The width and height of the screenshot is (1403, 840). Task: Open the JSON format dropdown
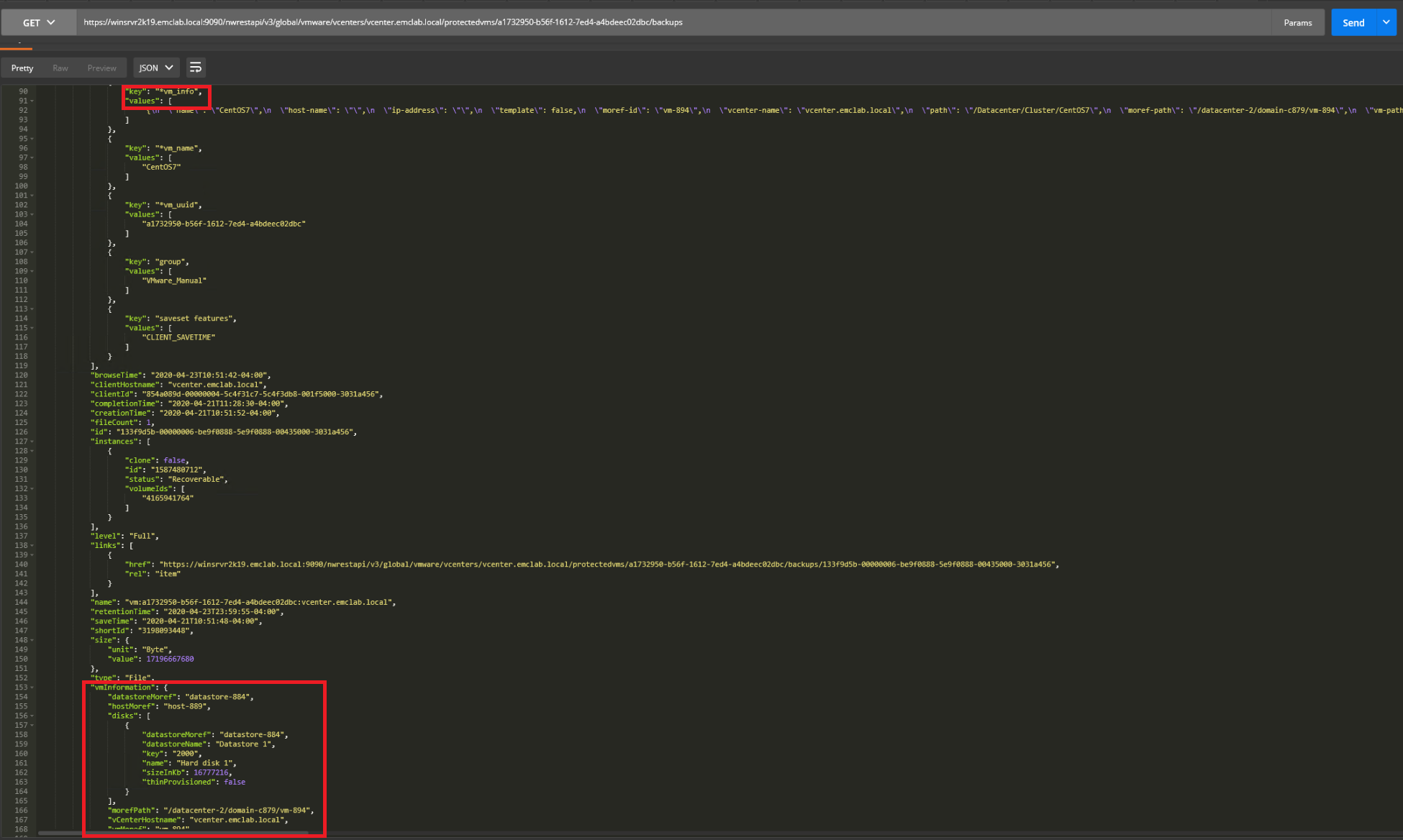pos(155,68)
